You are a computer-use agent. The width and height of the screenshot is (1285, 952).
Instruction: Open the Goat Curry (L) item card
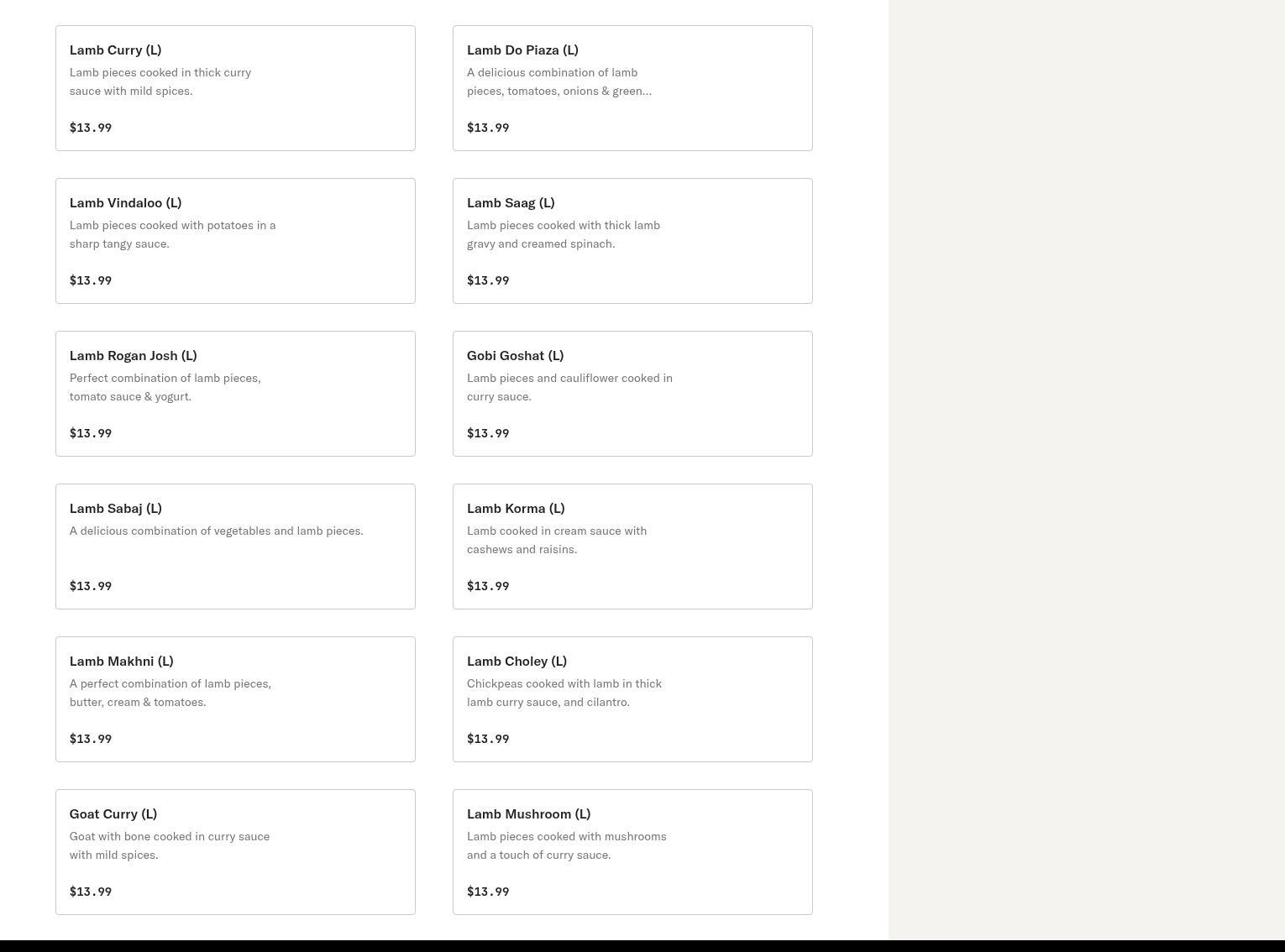235,852
